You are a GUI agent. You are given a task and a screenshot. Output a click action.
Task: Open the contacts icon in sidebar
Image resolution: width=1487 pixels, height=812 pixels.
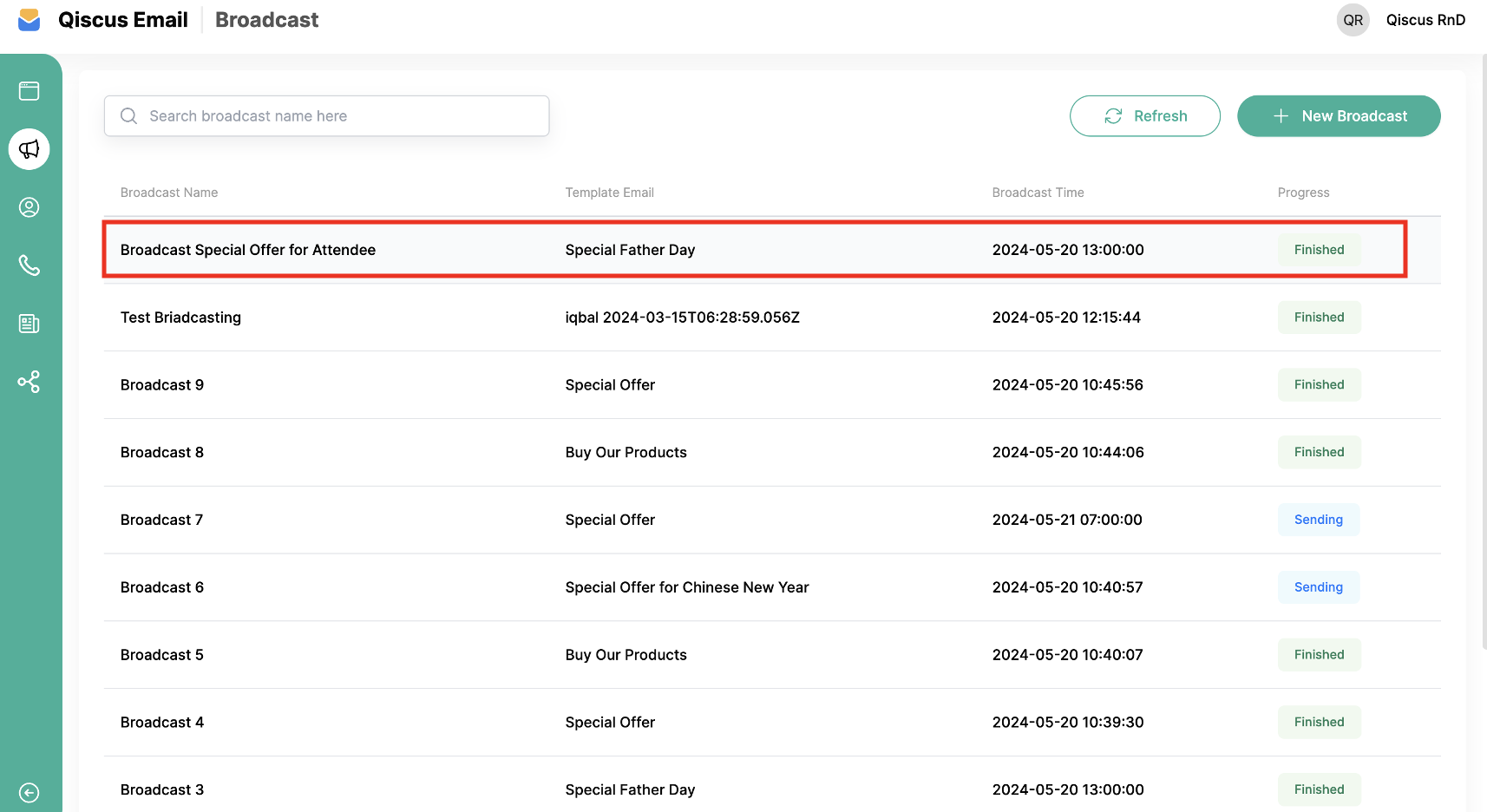click(x=29, y=207)
